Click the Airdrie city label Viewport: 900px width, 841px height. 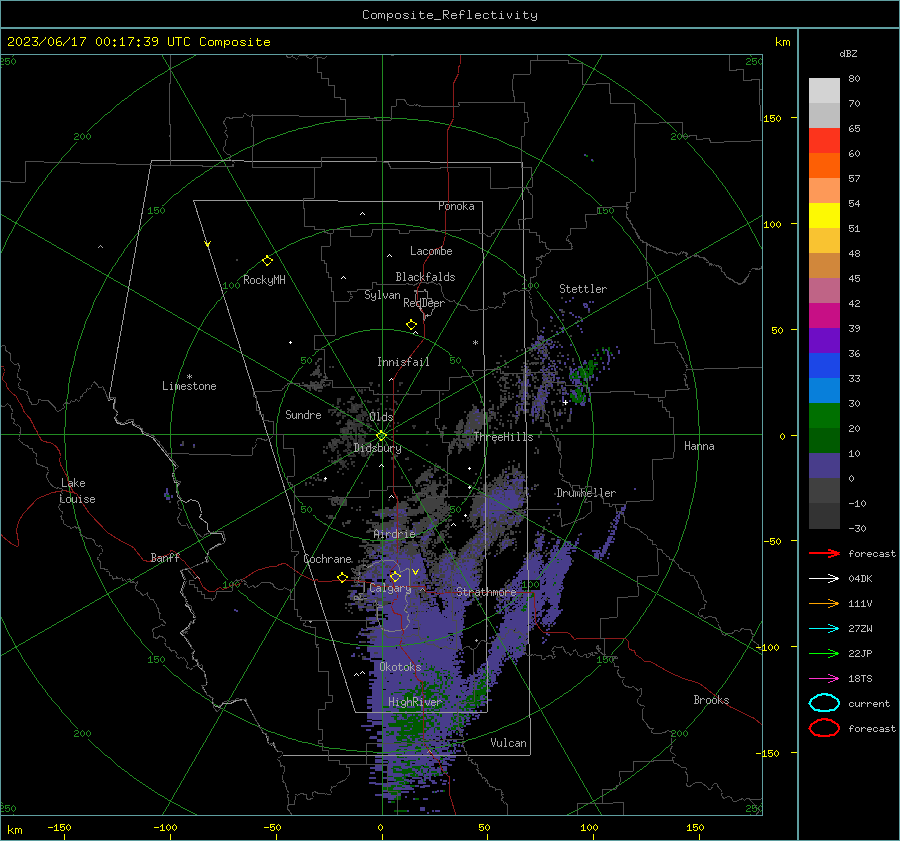tap(394, 534)
